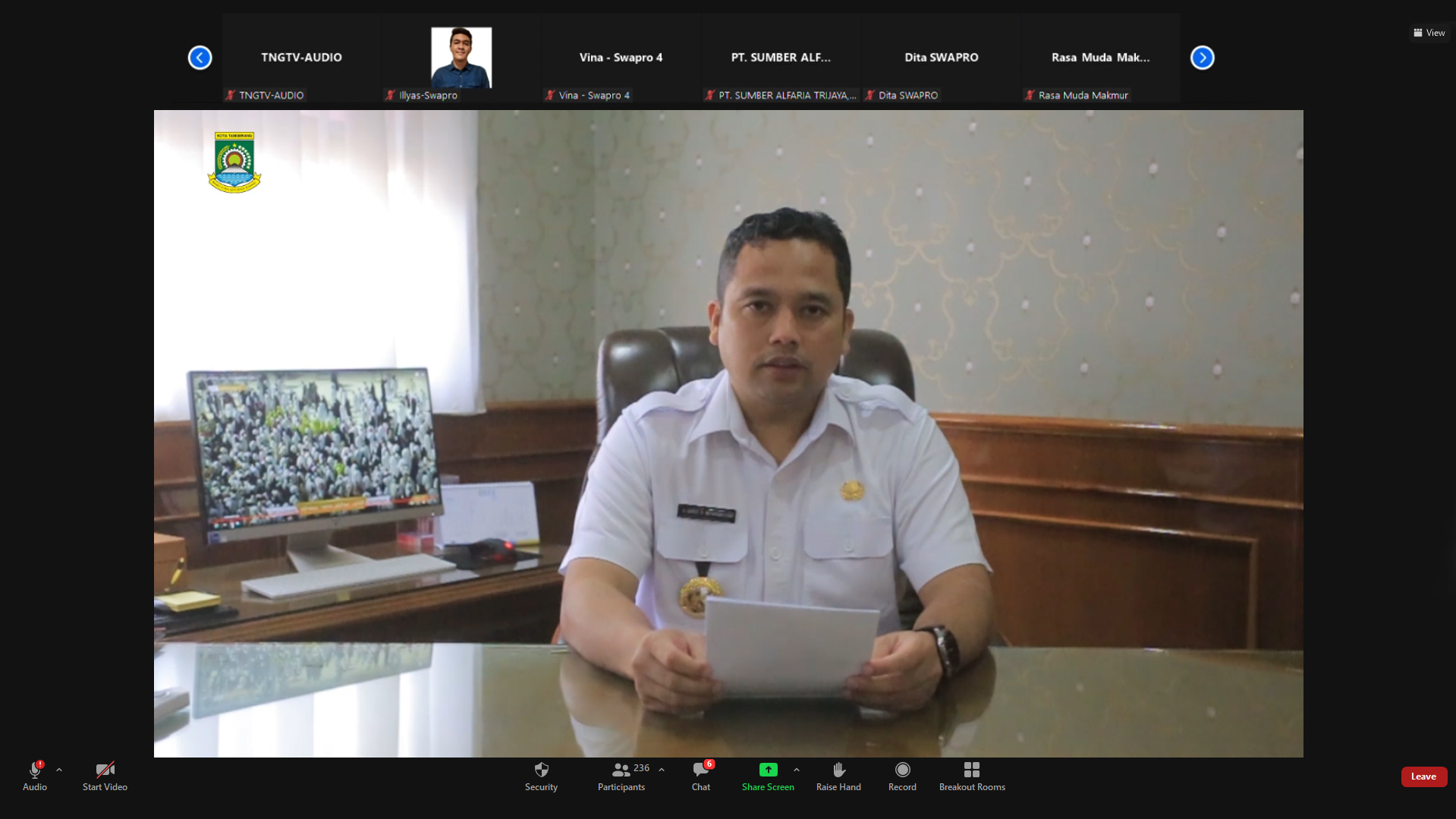Open the Security shield options
This screenshot has width=1456, height=819.
541,776
